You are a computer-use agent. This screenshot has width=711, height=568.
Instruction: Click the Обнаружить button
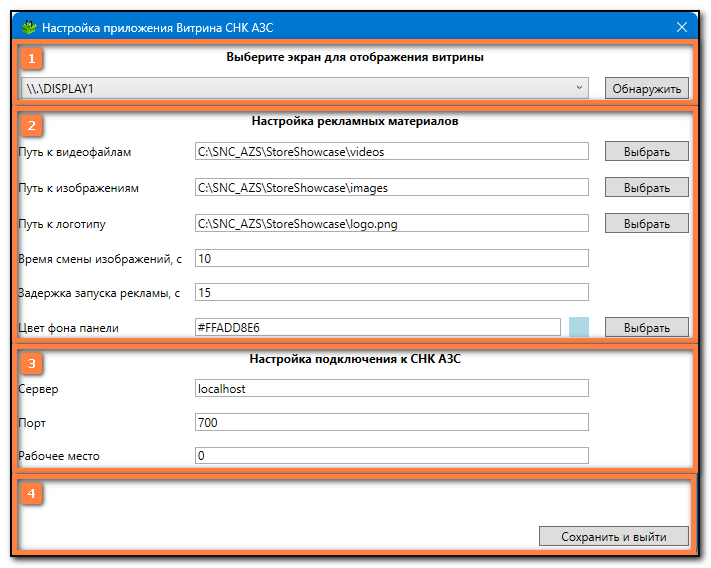coord(647,88)
